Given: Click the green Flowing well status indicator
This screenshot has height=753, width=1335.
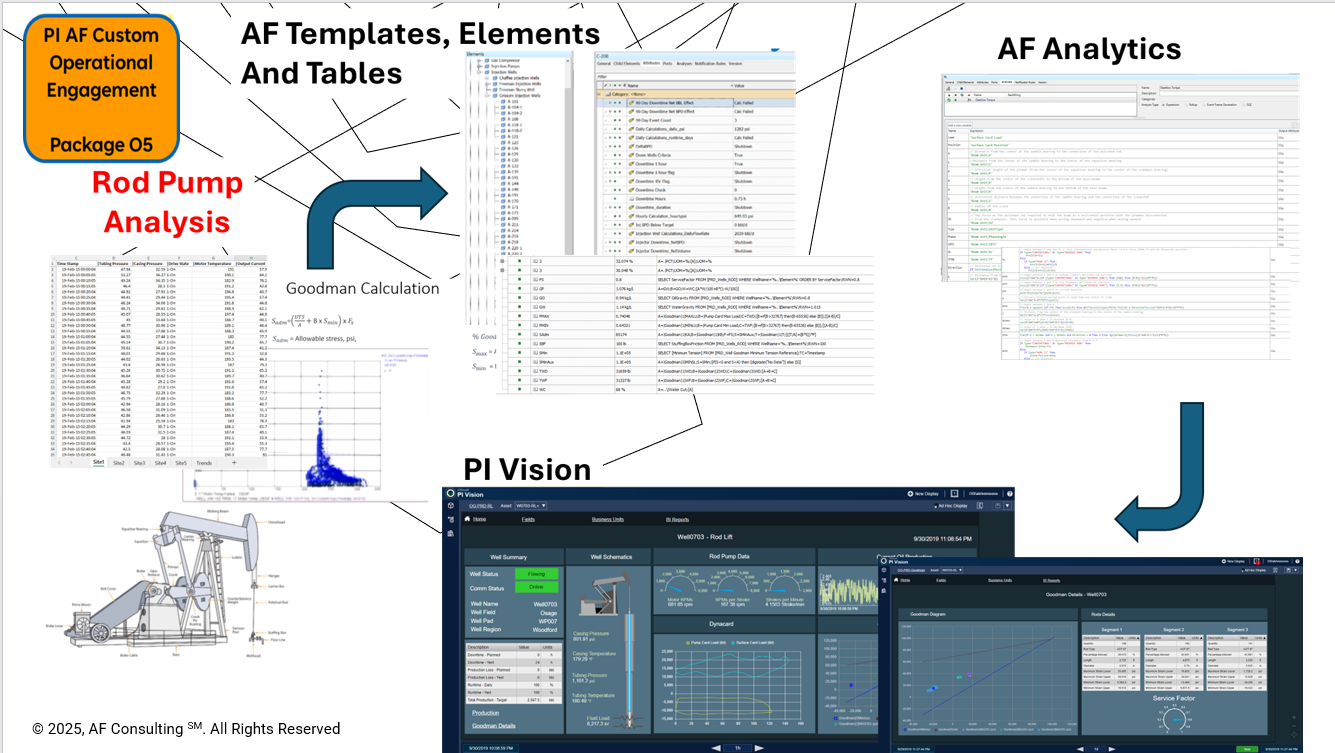Looking at the screenshot, I should (x=536, y=574).
